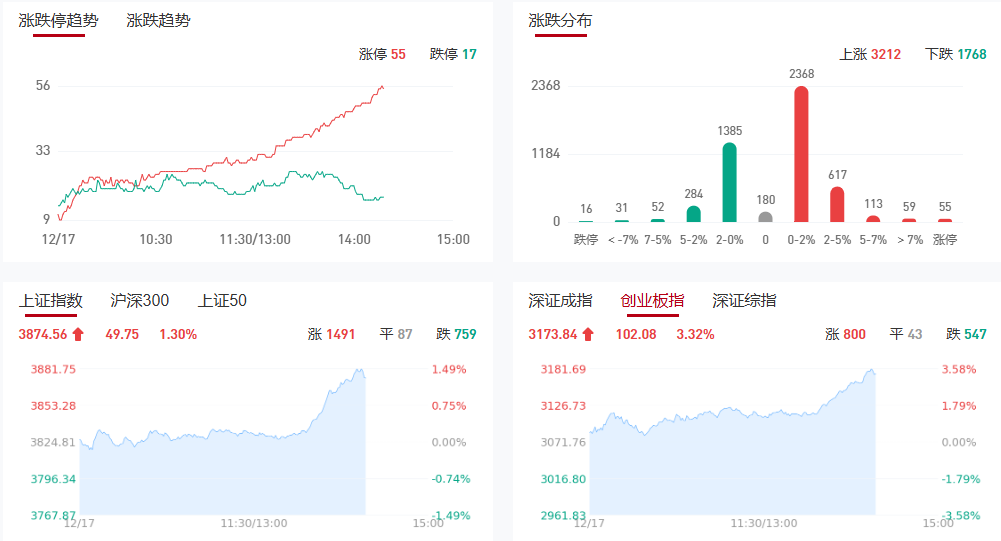Open the 深证成指 tab
Screen dimensions: 1001x541
pos(560,300)
